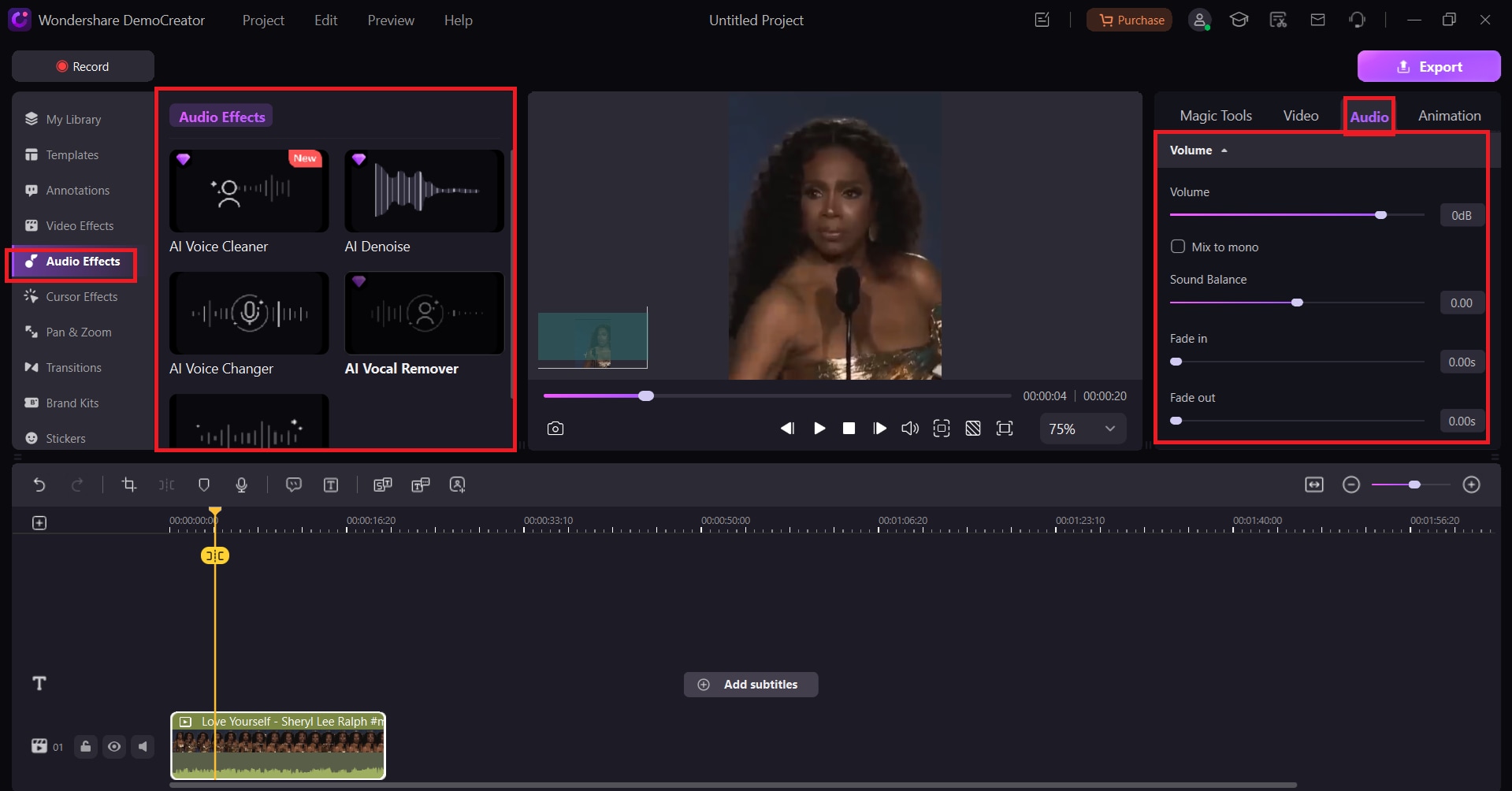
Task: Collapse the Volume section header
Action: (1198, 150)
